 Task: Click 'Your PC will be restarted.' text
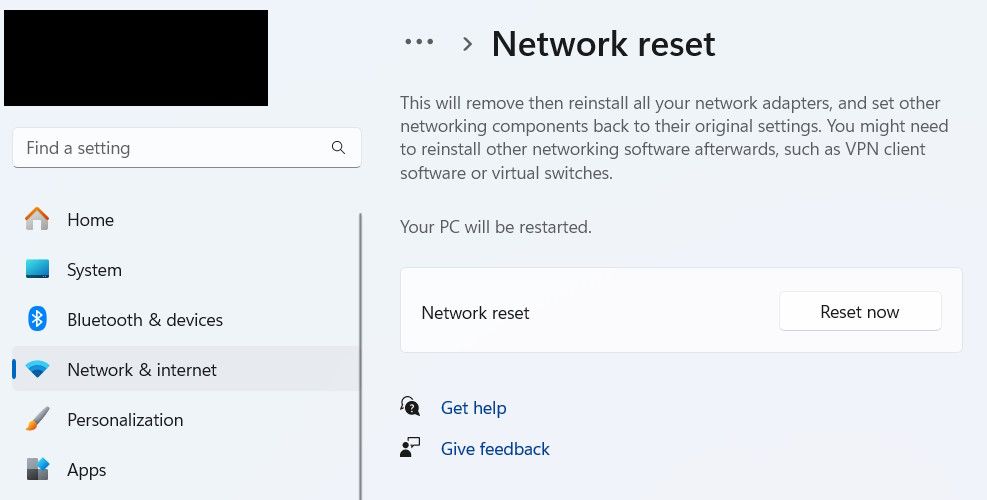(496, 226)
